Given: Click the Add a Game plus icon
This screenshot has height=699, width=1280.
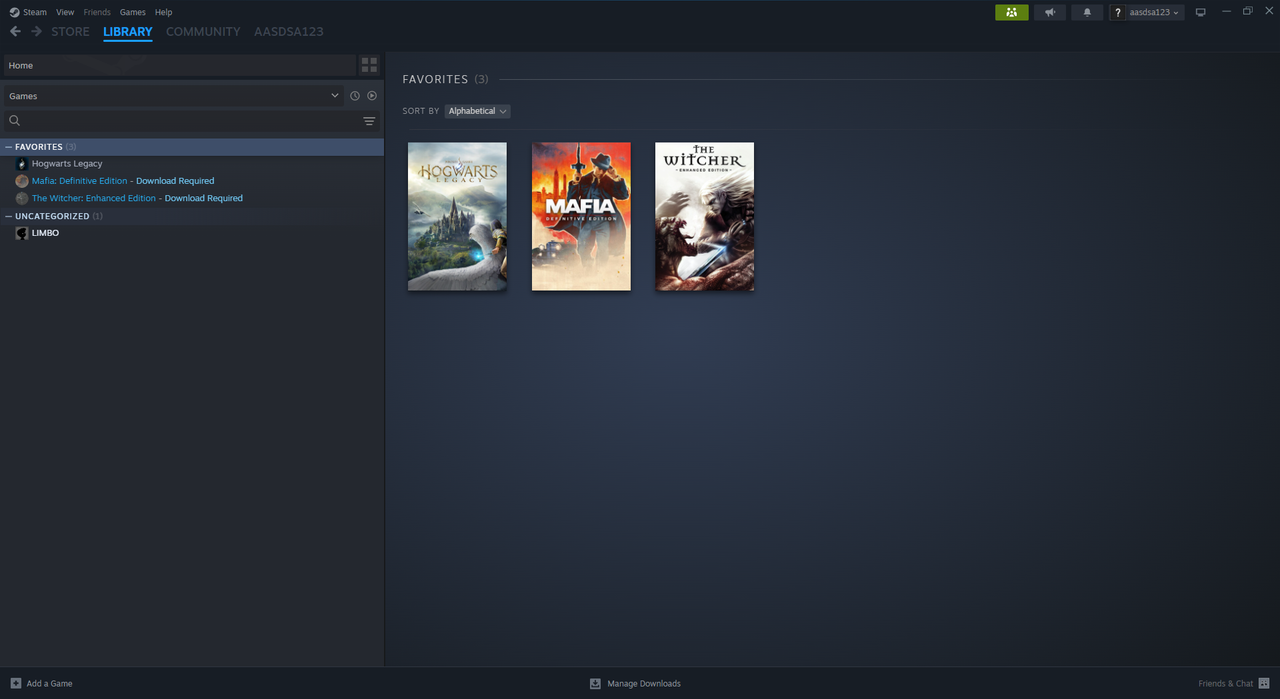Looking at the screenshot, I should pyautogui.click(x=15, y=683).
